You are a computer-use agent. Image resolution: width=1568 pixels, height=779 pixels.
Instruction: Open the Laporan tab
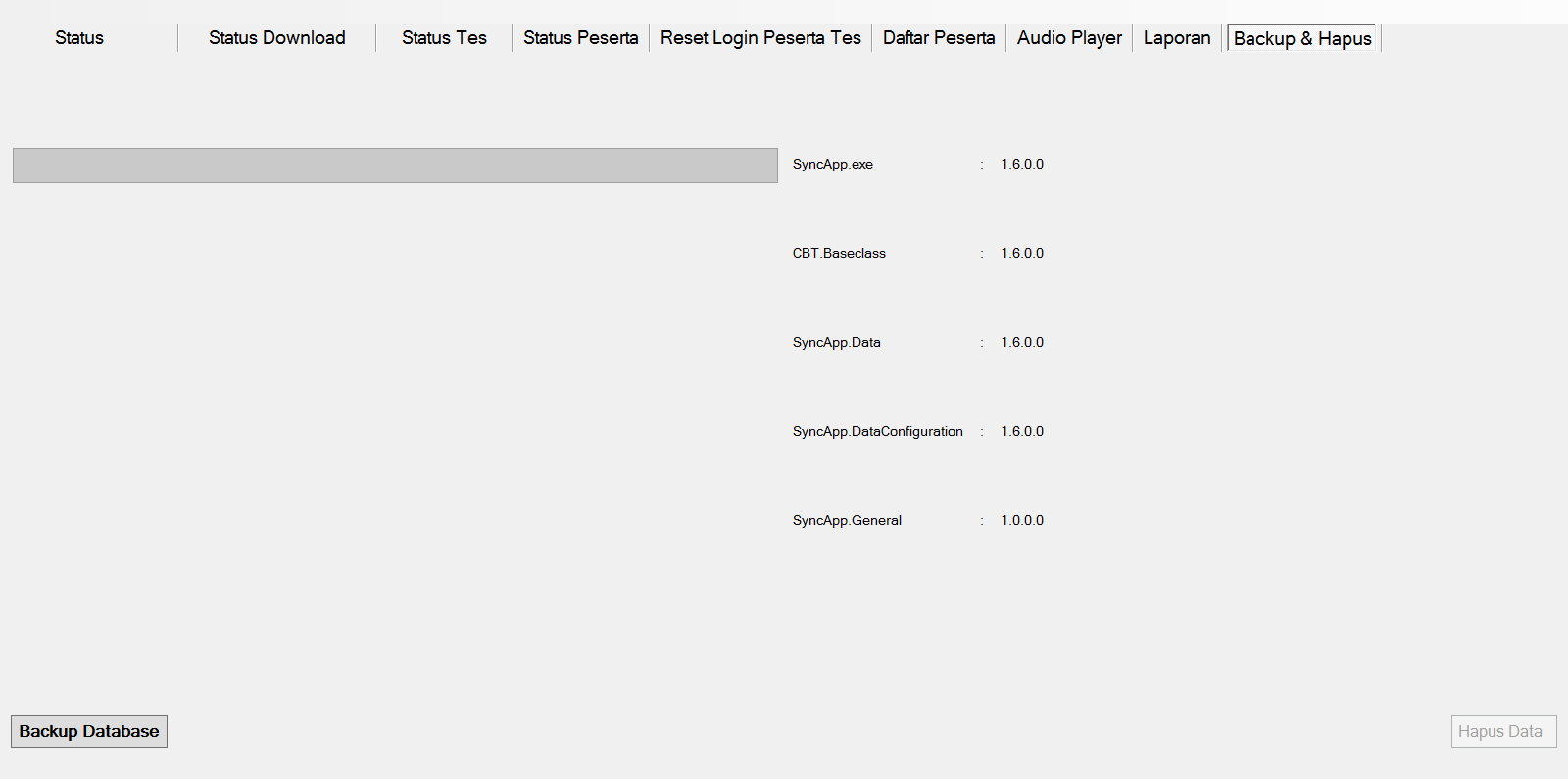(x=1176, y=38)
